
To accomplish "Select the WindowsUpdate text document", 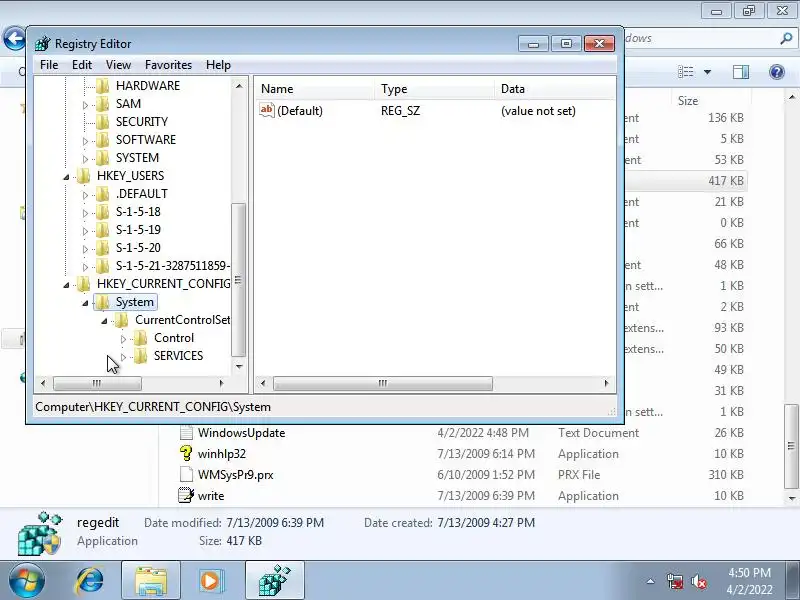I will point(241,433).
